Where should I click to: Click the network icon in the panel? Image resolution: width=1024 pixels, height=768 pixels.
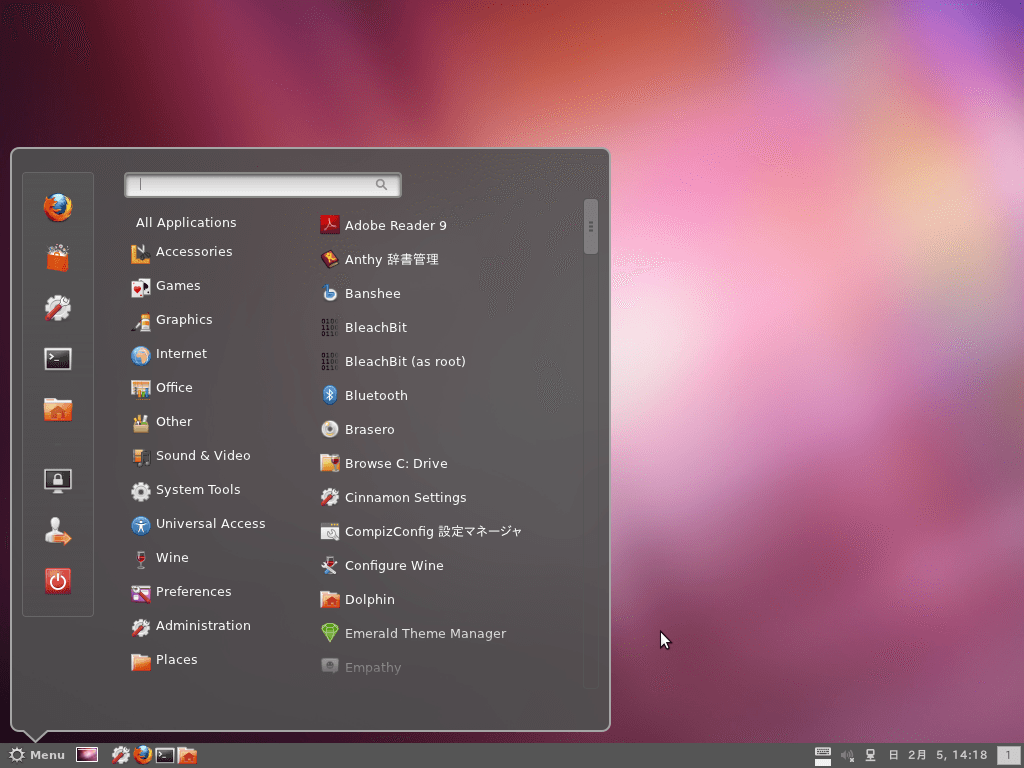click(870, 755)
